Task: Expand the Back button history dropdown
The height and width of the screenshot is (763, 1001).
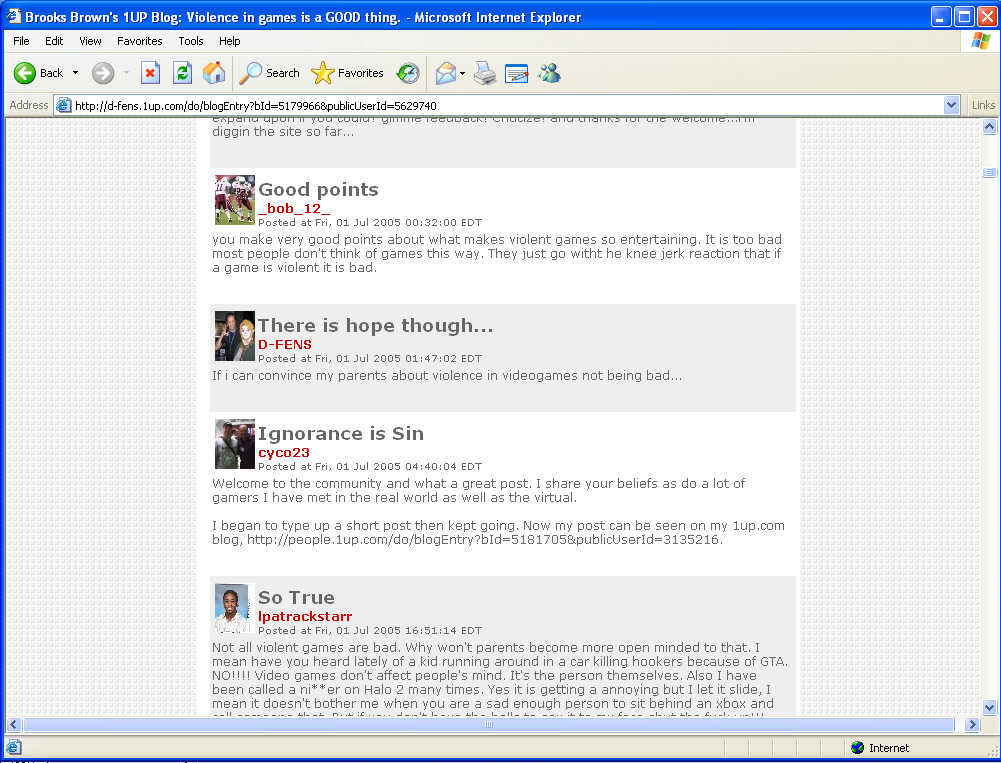Action: [75, 73]
